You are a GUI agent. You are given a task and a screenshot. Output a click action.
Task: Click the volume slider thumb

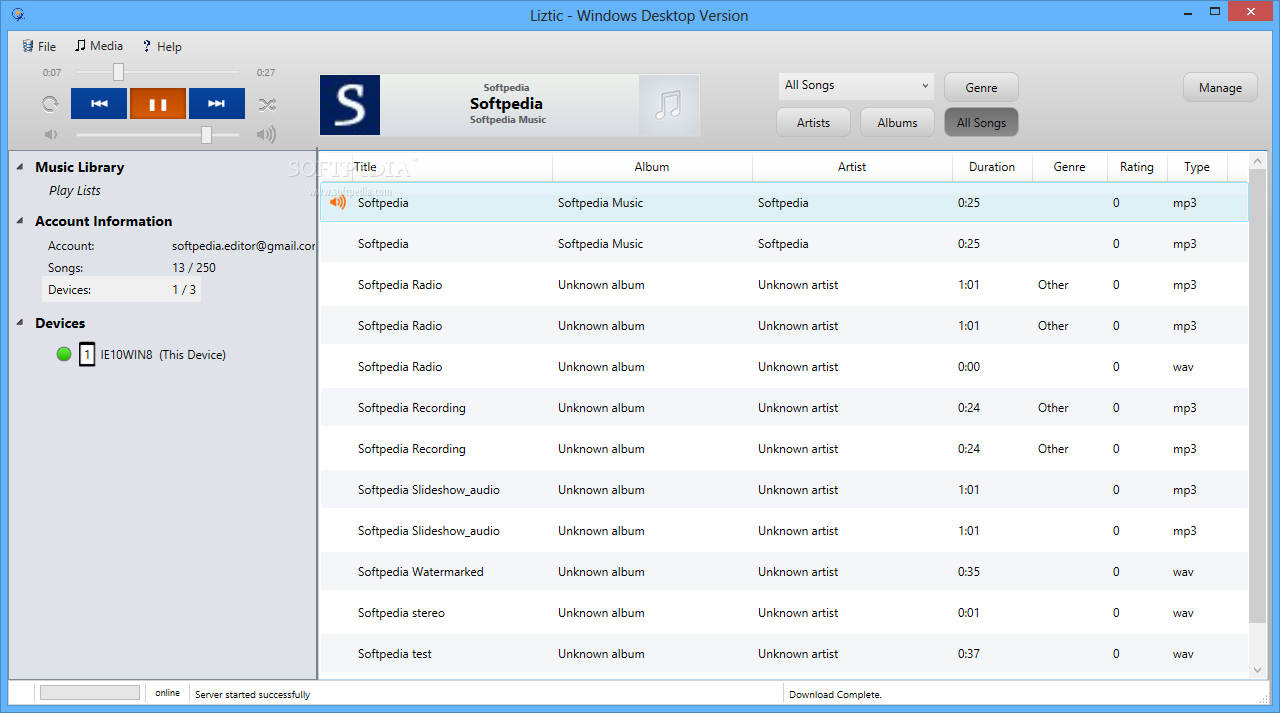pos(207,134)
